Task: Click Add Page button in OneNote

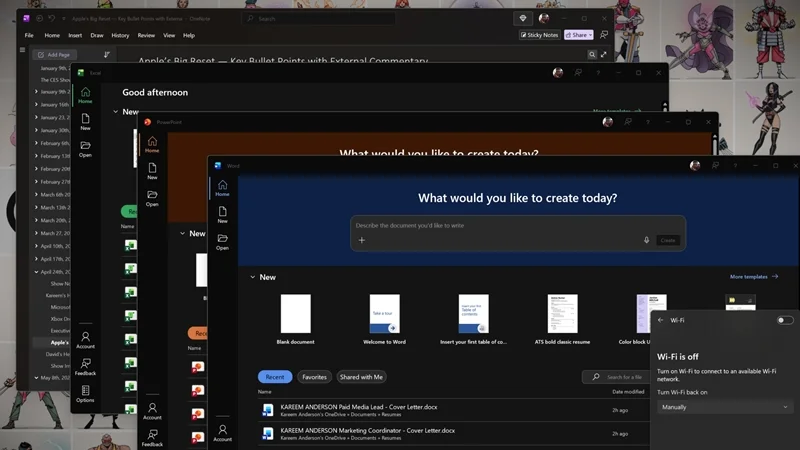Action: click(54, 55)
